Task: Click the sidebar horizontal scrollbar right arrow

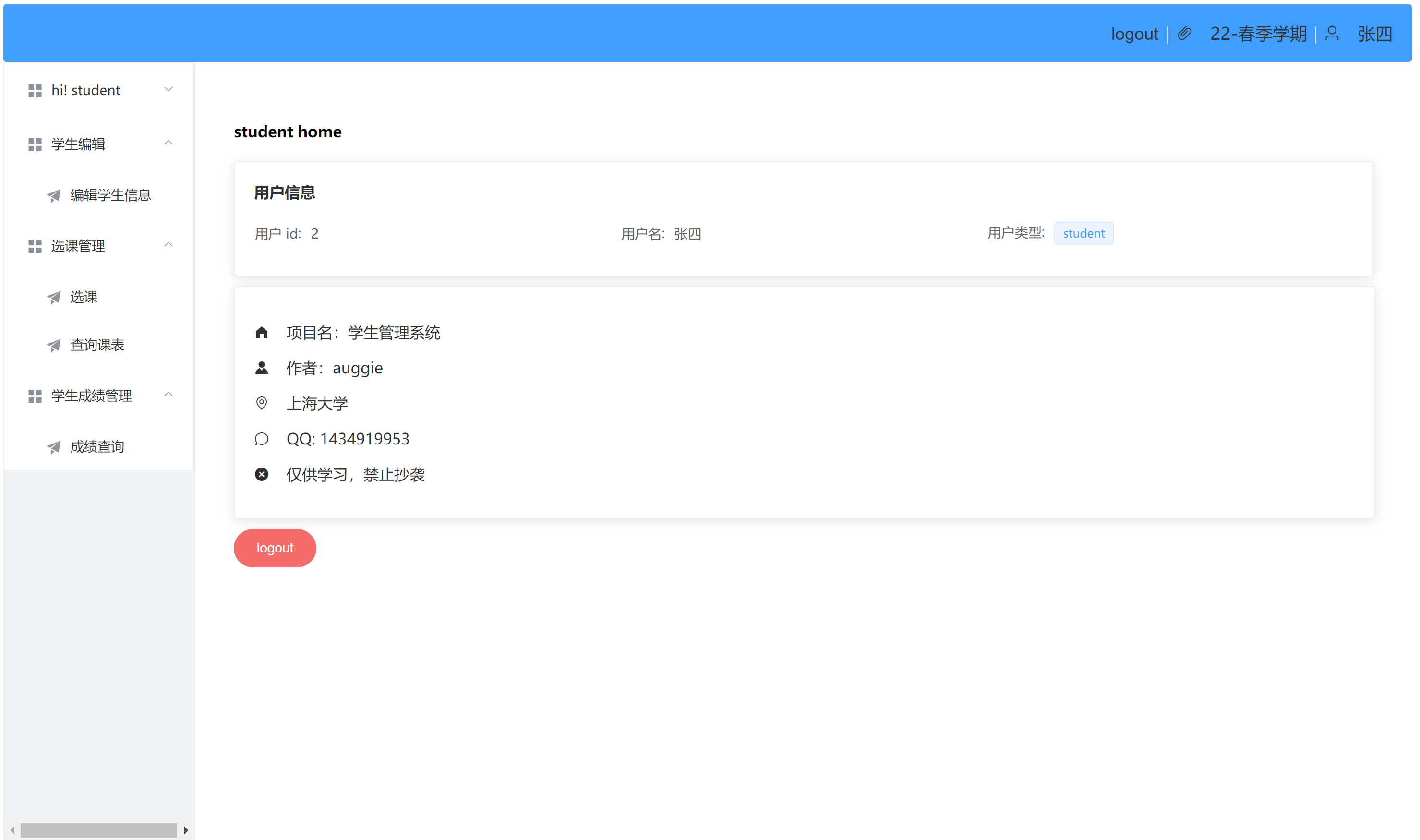Action: pyautogui.click(x=186, y=830)
